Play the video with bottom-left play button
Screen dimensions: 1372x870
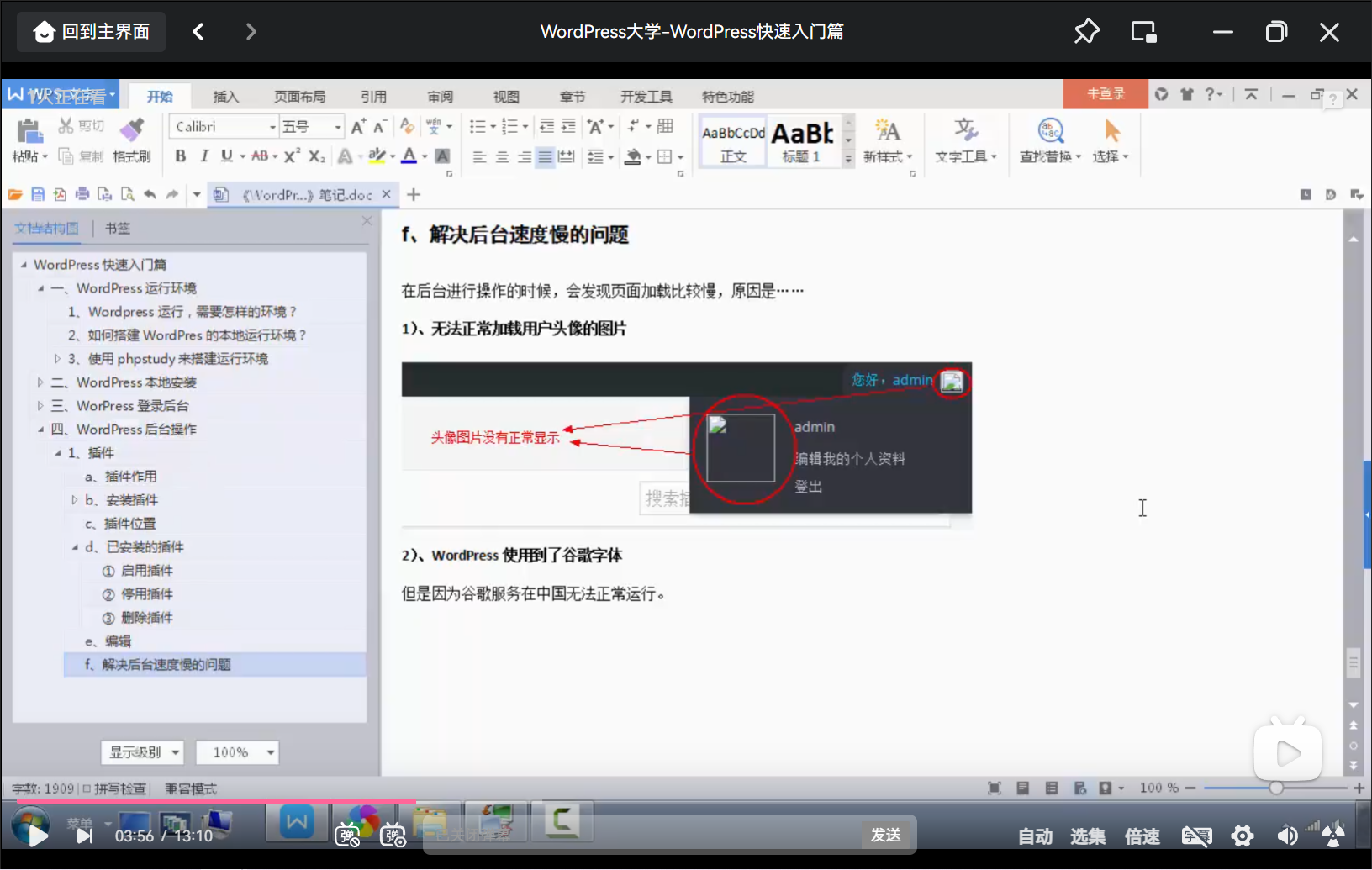38,836
